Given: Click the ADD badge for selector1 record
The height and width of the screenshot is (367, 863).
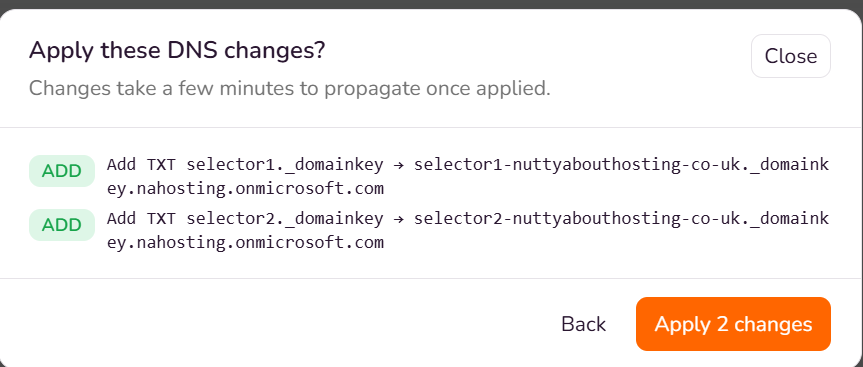Looking at the screenshot, I should tap(62, 171).
